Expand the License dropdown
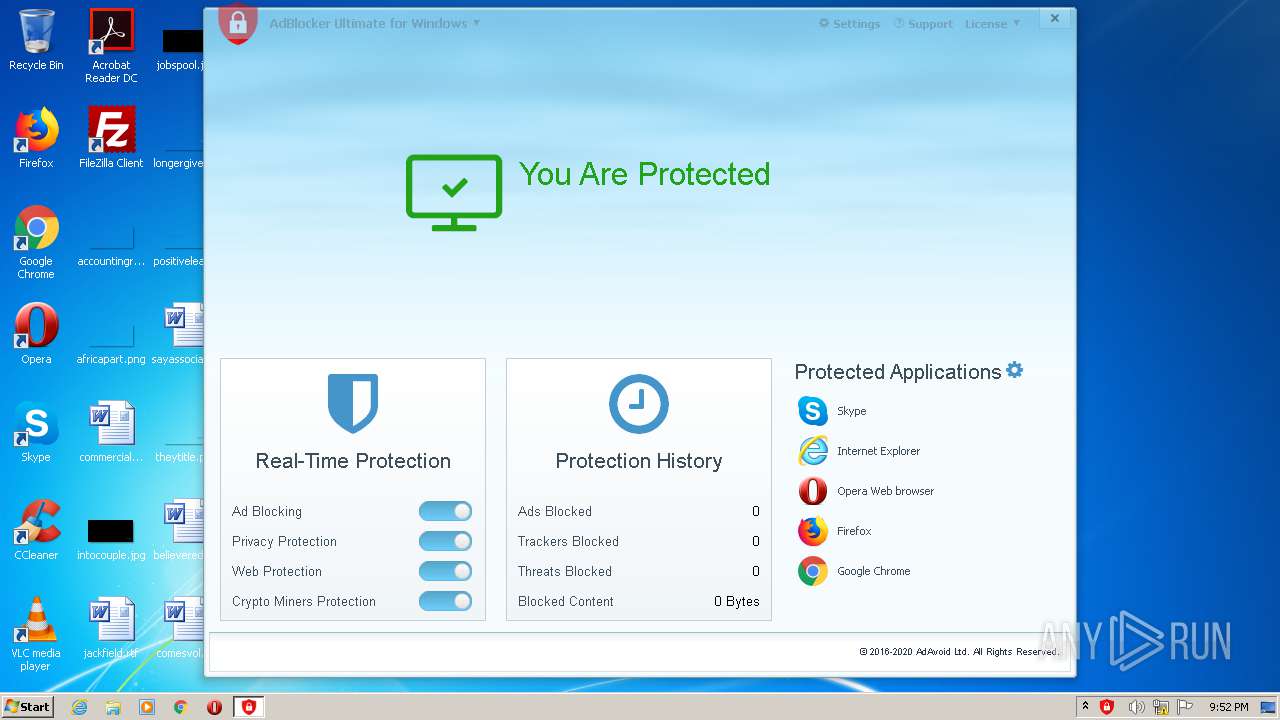Viewport: 1280px width, 720px height. (x=992, y=24)
